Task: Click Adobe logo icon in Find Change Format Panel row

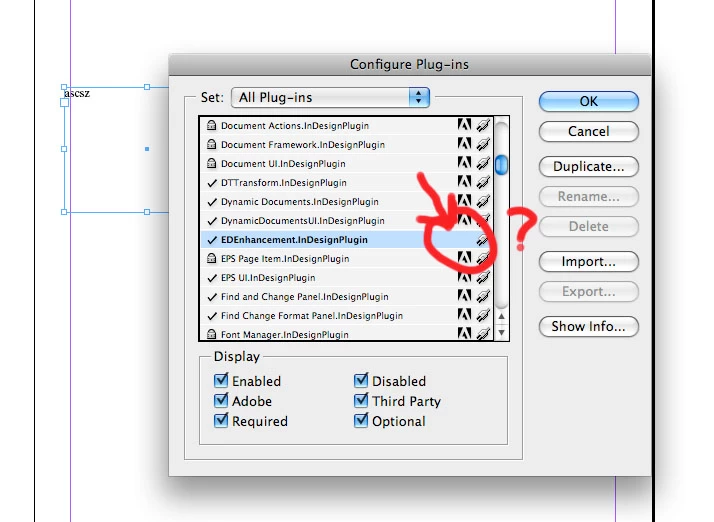Action: 464,315
